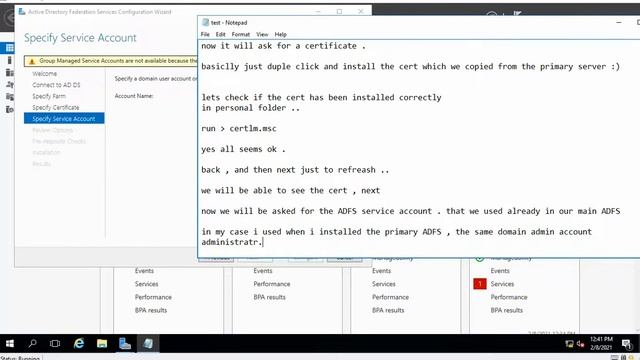
Task: Open Events in the second Server Manager tile
Action: point(262,271)
